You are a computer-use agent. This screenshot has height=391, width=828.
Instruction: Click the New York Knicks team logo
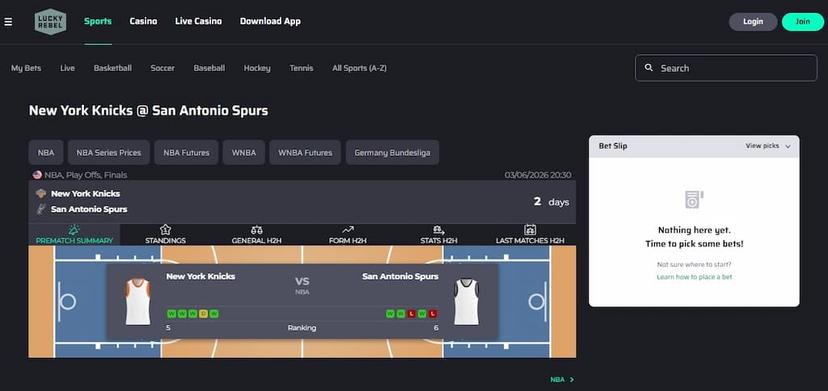[41, 193]
